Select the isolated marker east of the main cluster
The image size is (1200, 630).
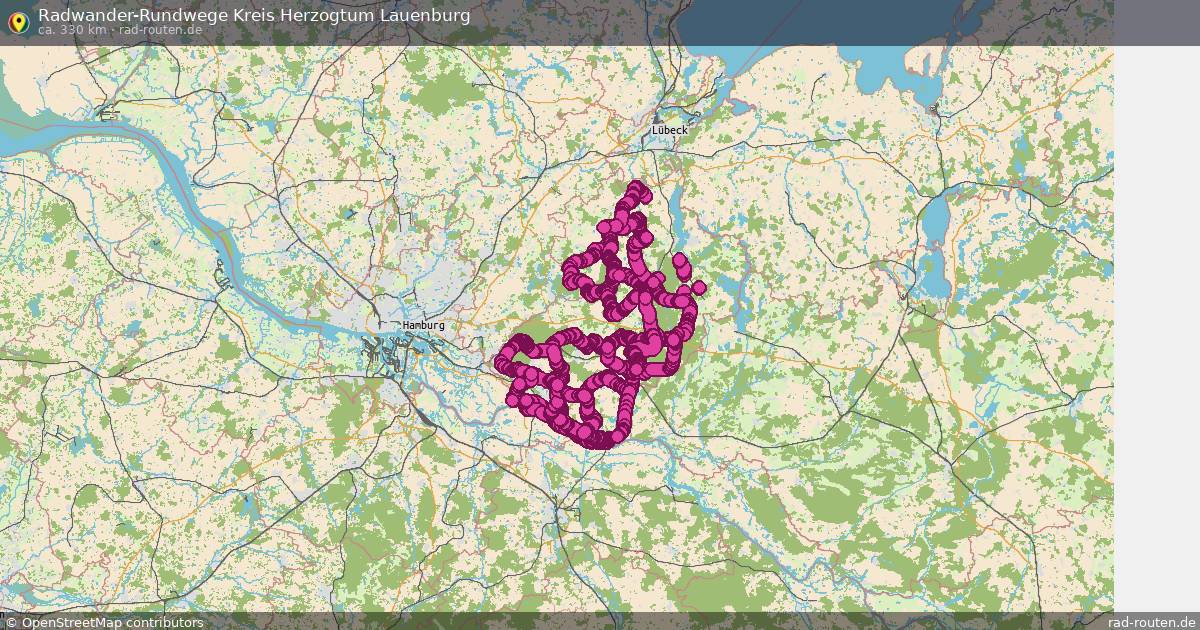pyautogui.click(x=698, y=287)
